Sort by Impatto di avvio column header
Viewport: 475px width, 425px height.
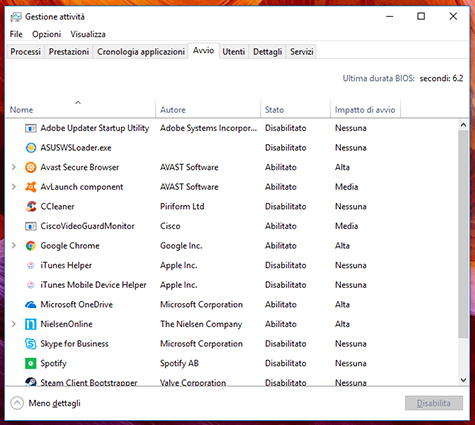[365, 109]
